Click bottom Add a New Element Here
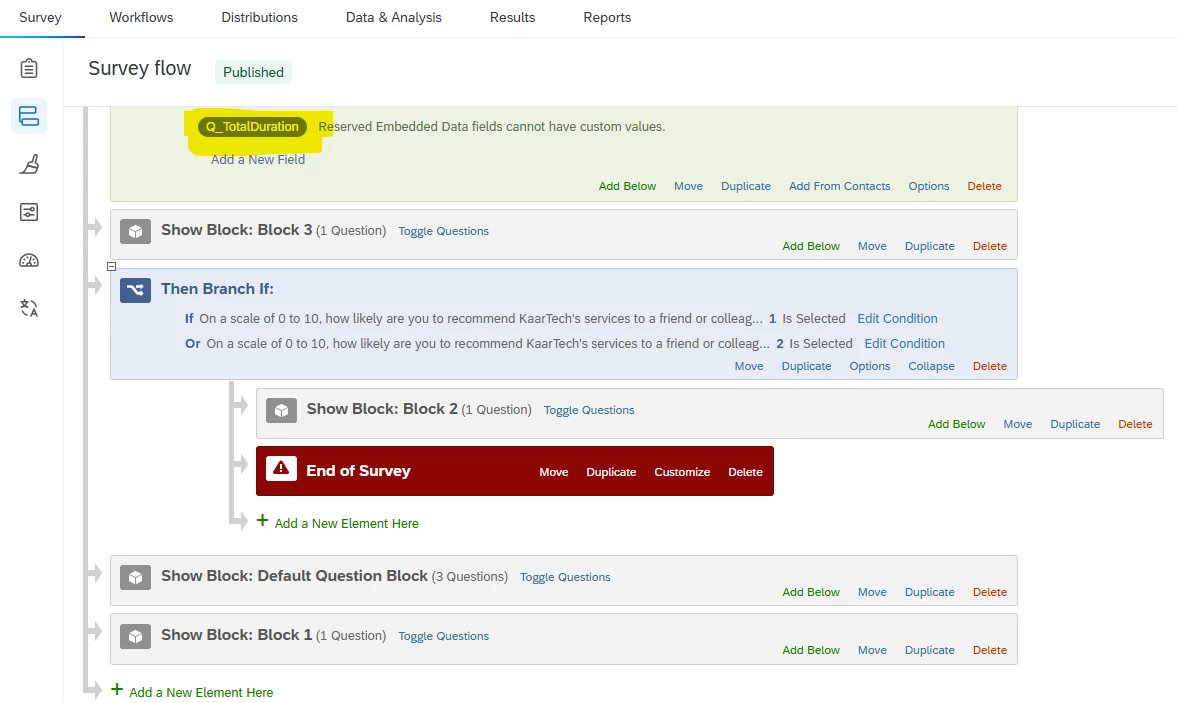 point(201,692)
